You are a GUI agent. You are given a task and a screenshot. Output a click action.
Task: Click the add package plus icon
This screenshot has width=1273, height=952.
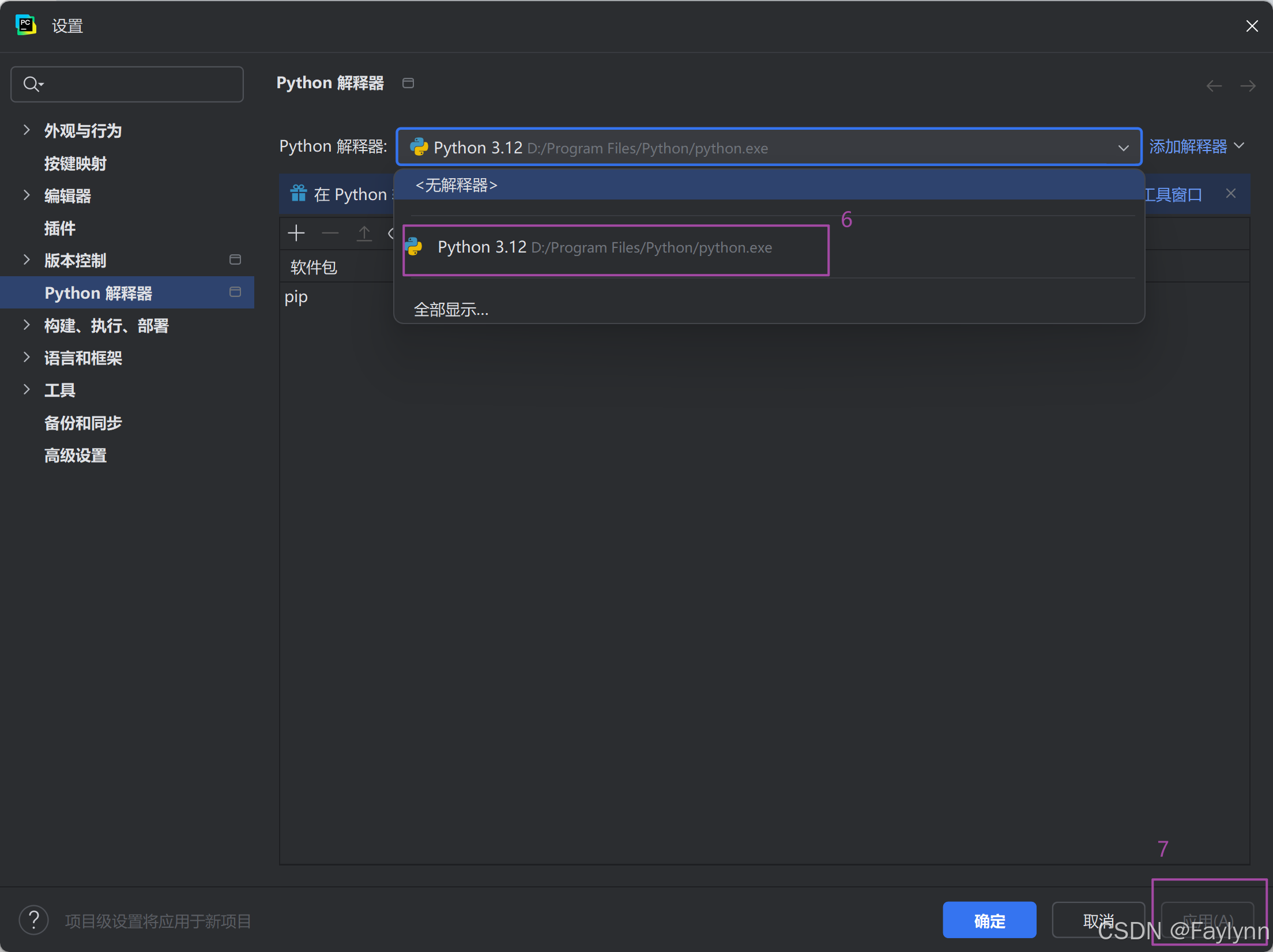tap(296, 233)
